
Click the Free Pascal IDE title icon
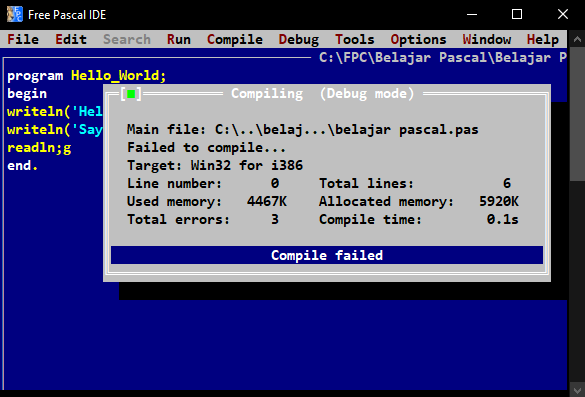click(15, 14)
